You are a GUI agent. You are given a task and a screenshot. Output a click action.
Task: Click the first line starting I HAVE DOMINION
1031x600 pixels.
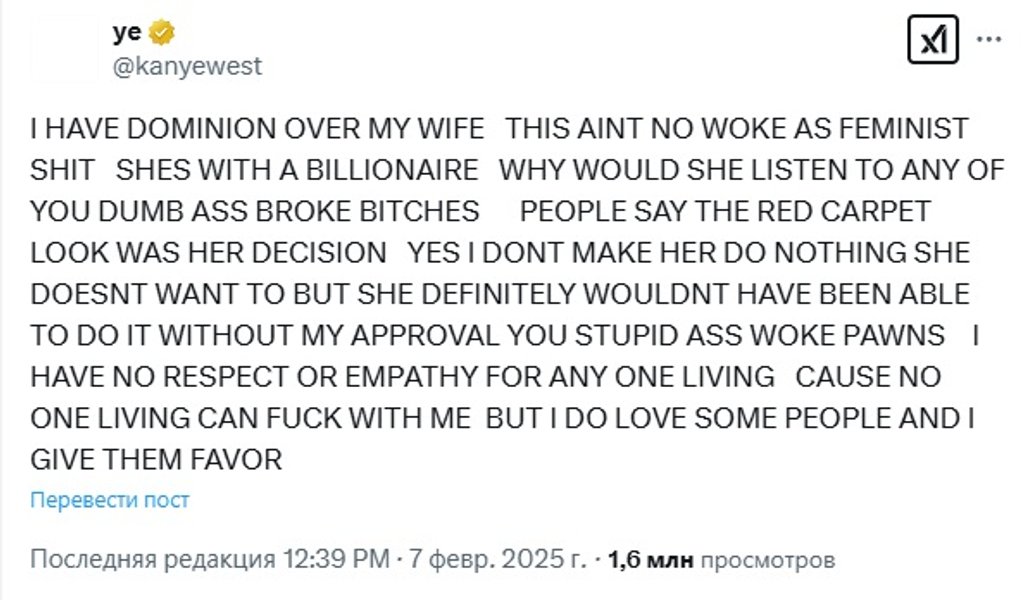click(256, 129)
